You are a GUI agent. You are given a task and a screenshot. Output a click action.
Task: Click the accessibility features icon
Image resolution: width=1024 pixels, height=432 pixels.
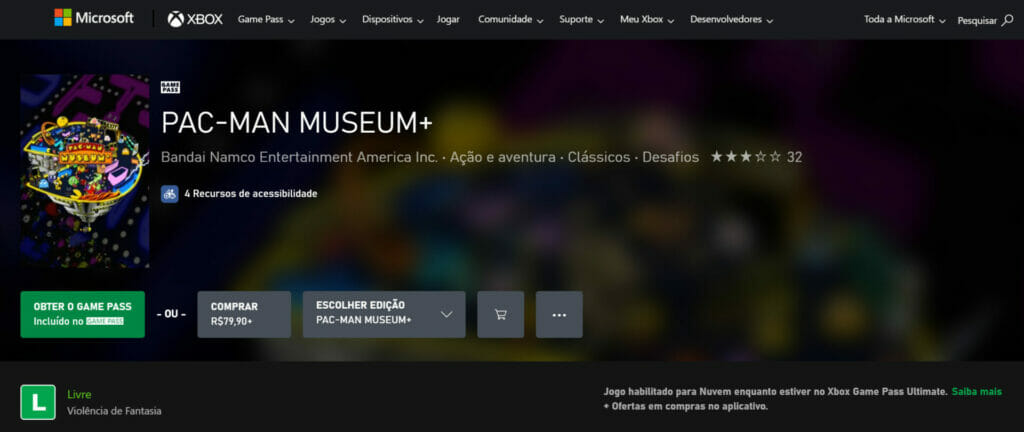(x=170, y=193)
